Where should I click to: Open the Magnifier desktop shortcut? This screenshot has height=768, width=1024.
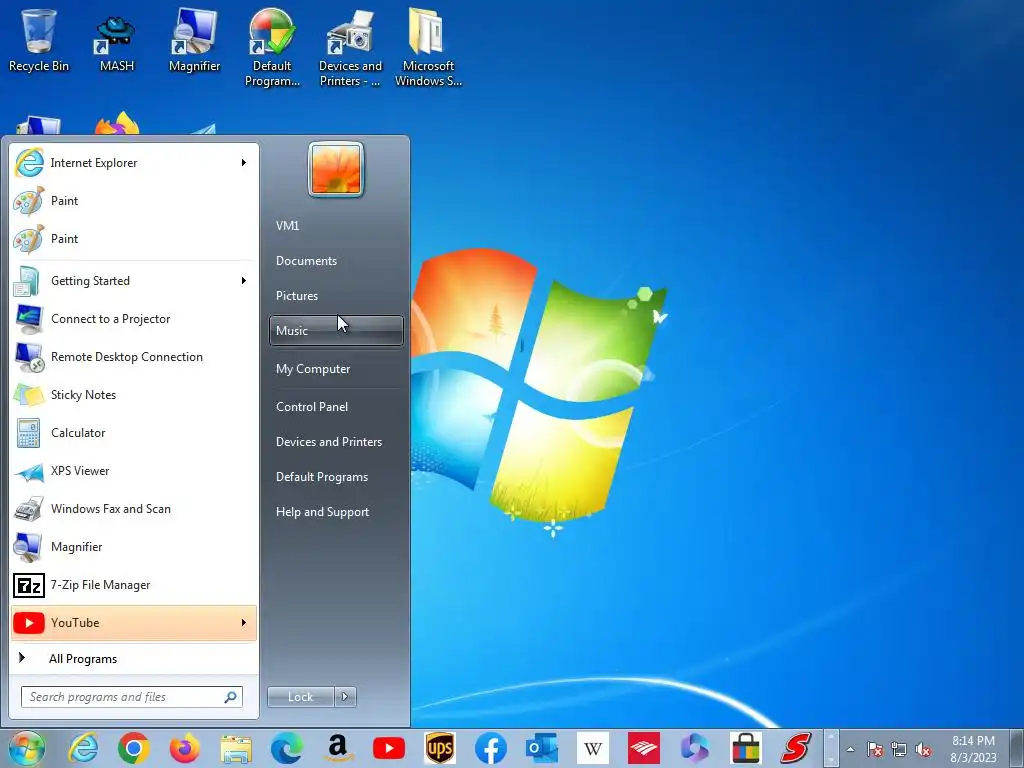coord(194,40)
